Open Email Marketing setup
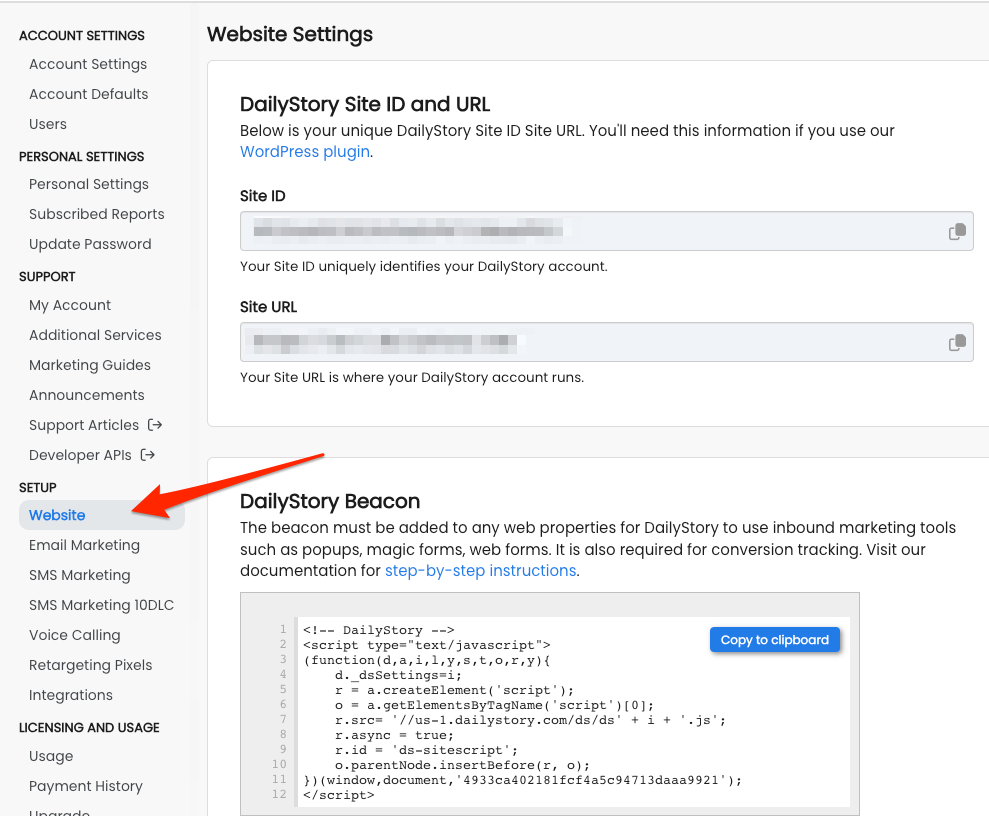Image resolution: width=989 pixels, height=816 pixels. point(85,545)
